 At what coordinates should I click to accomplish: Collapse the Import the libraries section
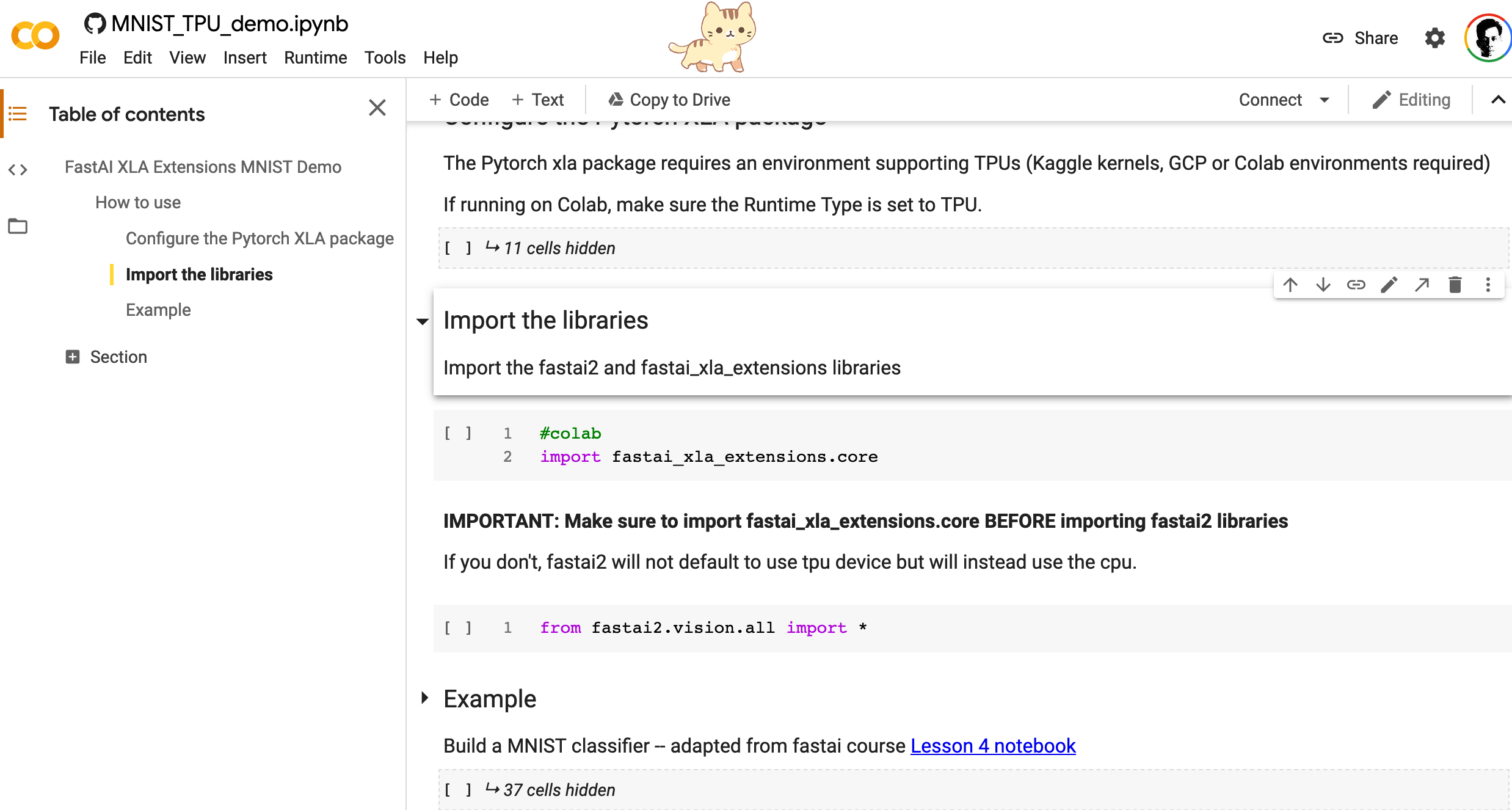[x=423, y=321]
